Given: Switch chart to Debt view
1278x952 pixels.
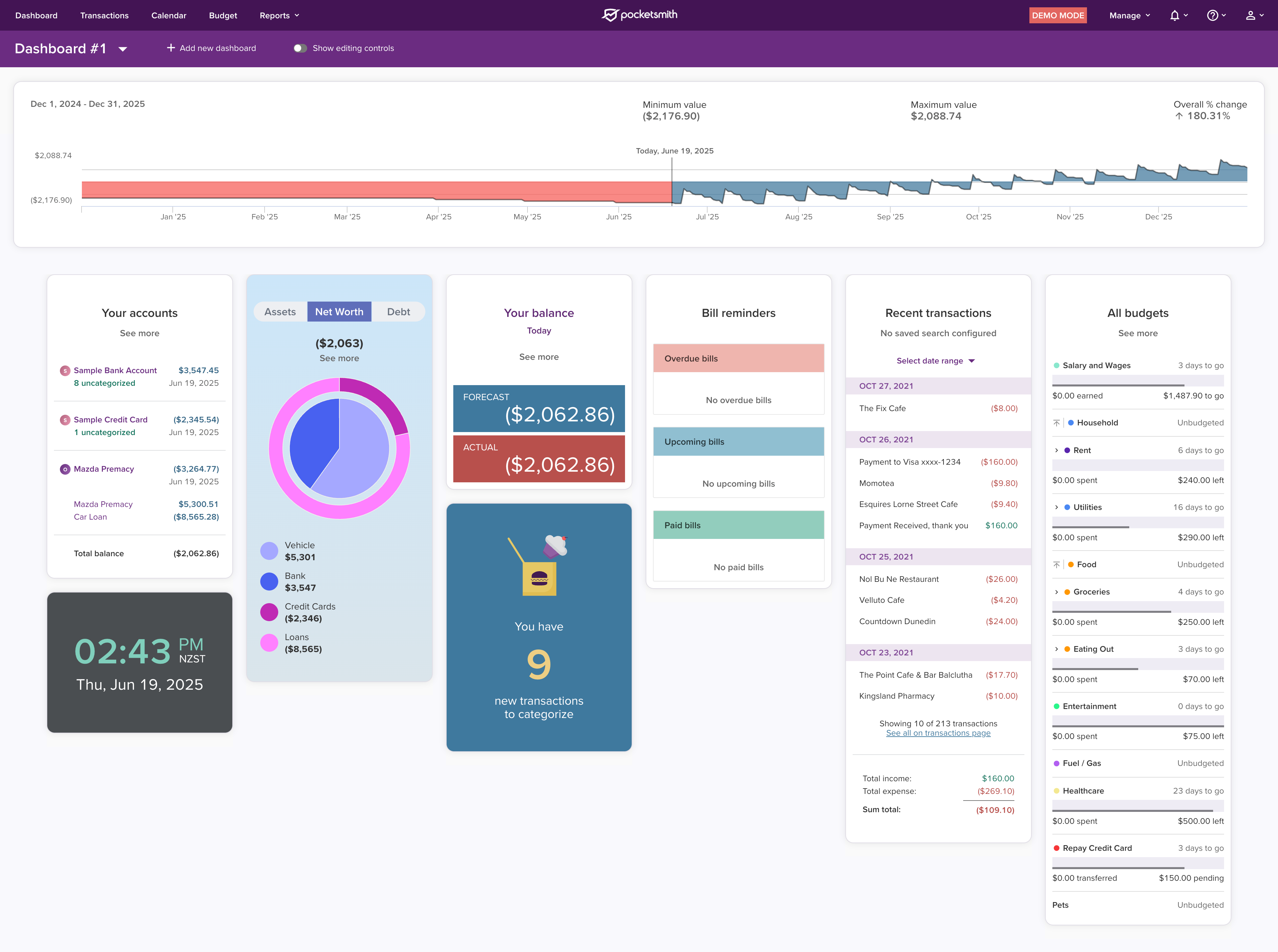Looking at the screenshot, I should pos(398,312).
